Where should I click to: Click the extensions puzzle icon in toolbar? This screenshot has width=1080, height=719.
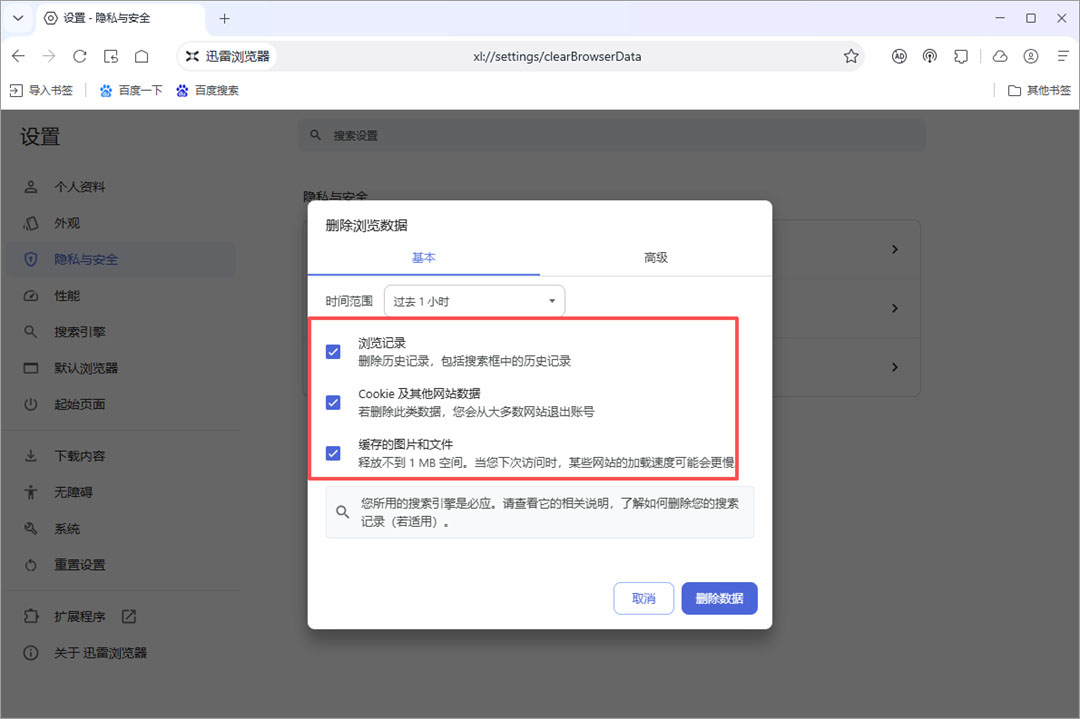961,56
